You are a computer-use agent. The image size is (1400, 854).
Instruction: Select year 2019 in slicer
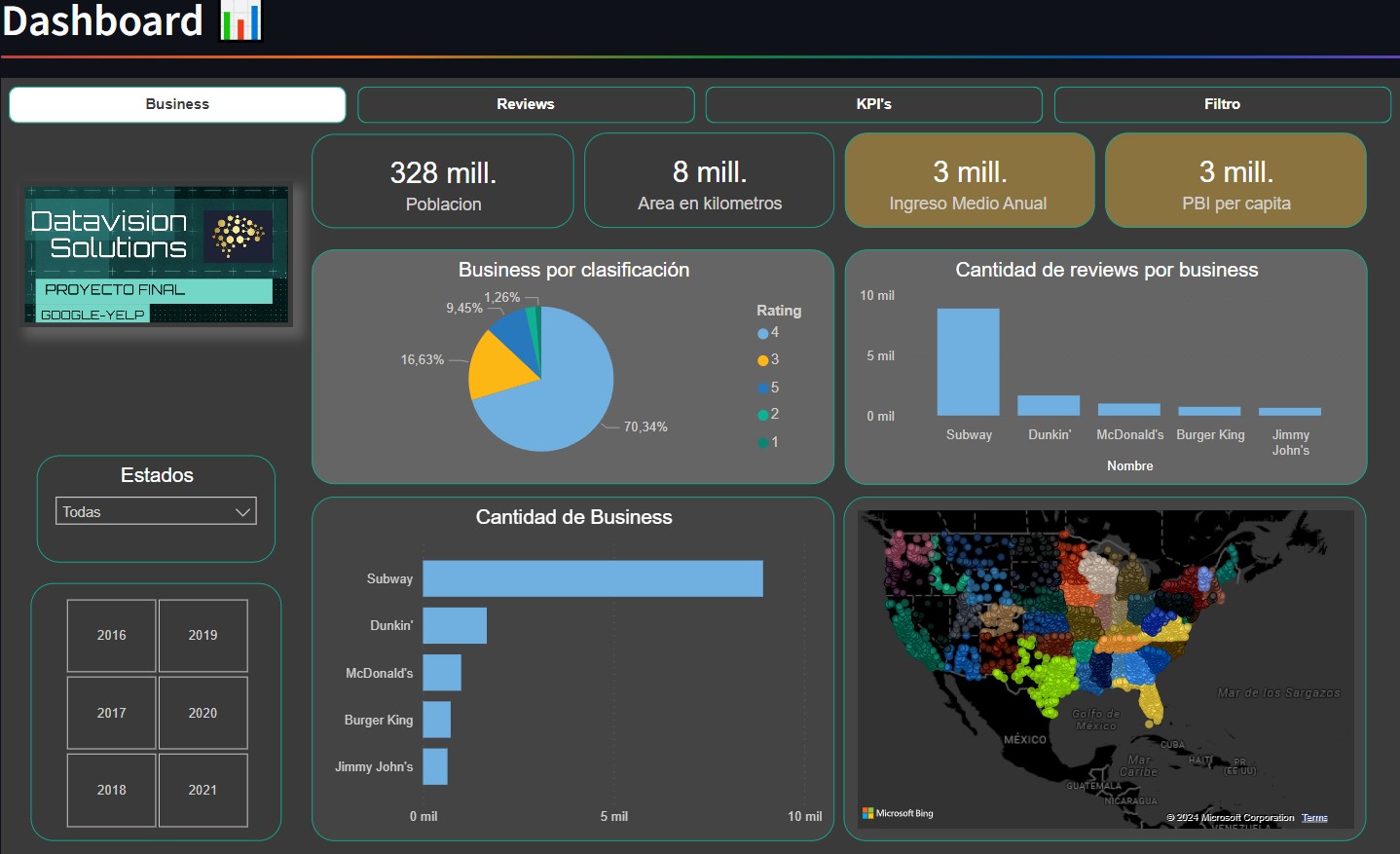point(203,635)
